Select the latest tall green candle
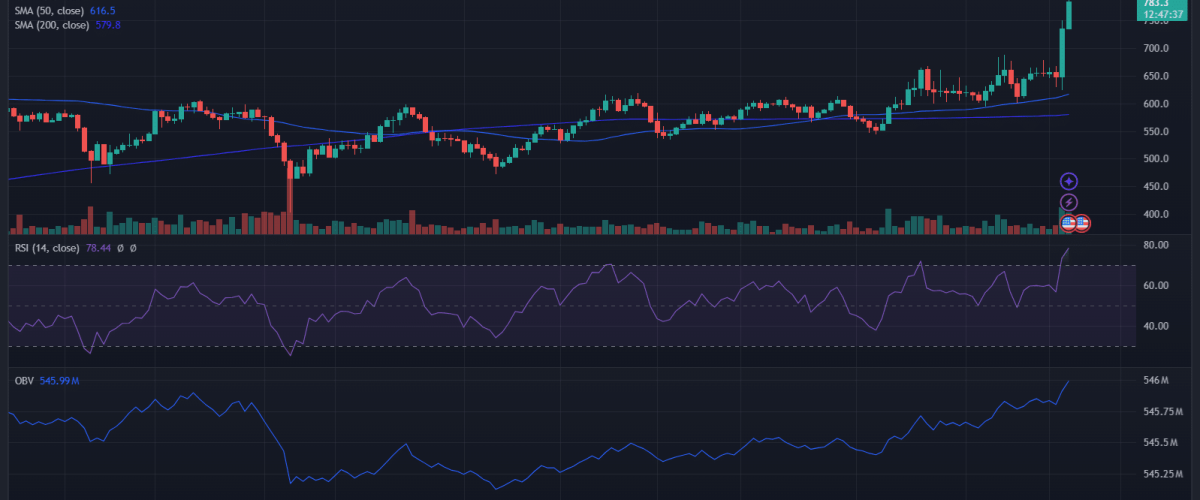This screenshot has width=1200, height=500. click(x=1069, y=15)
